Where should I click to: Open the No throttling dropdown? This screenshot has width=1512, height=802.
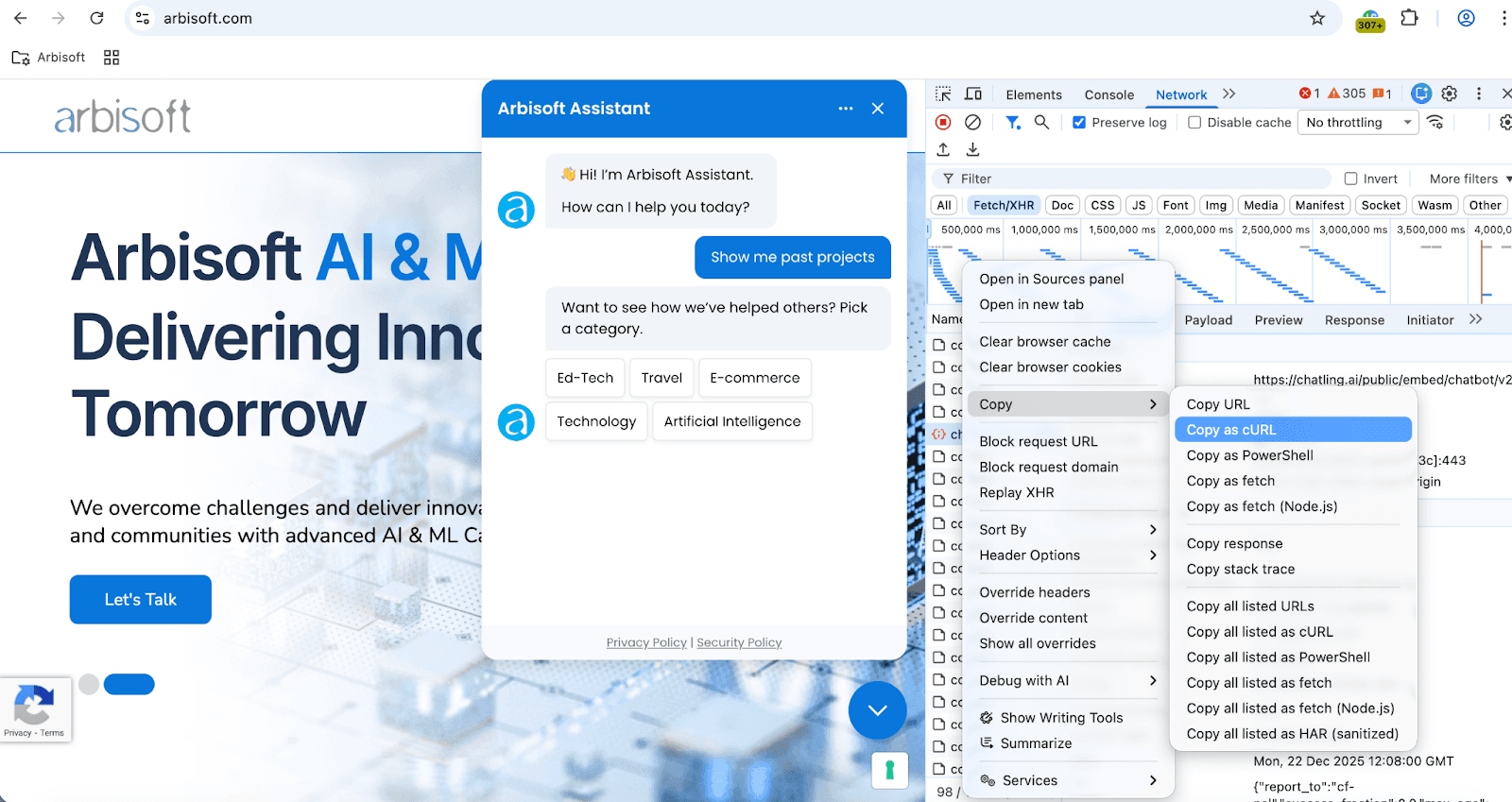coord(1357,123)
